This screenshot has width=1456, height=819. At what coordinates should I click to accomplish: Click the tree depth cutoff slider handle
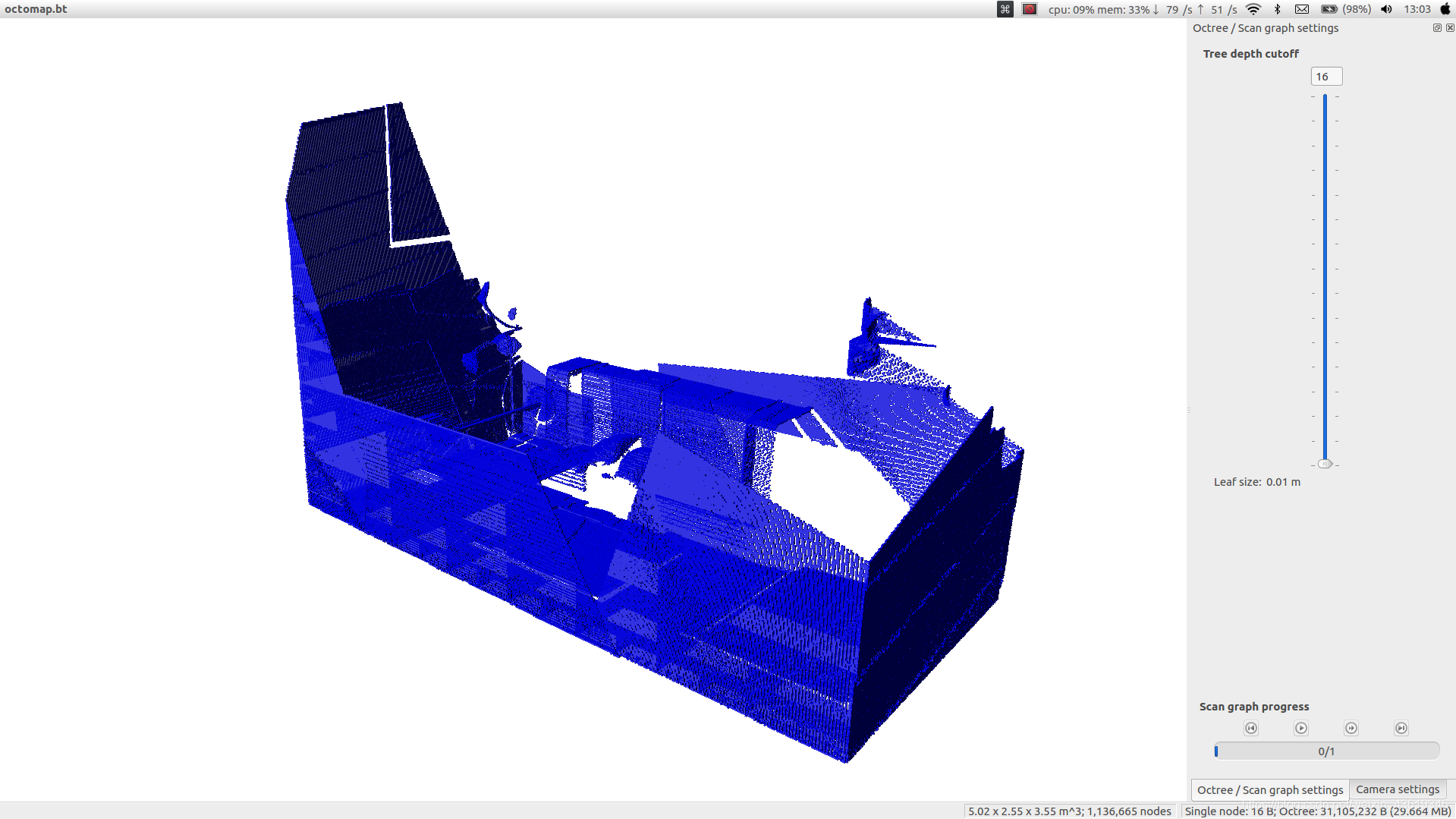pyautogui.click(x=1325, y=464)
